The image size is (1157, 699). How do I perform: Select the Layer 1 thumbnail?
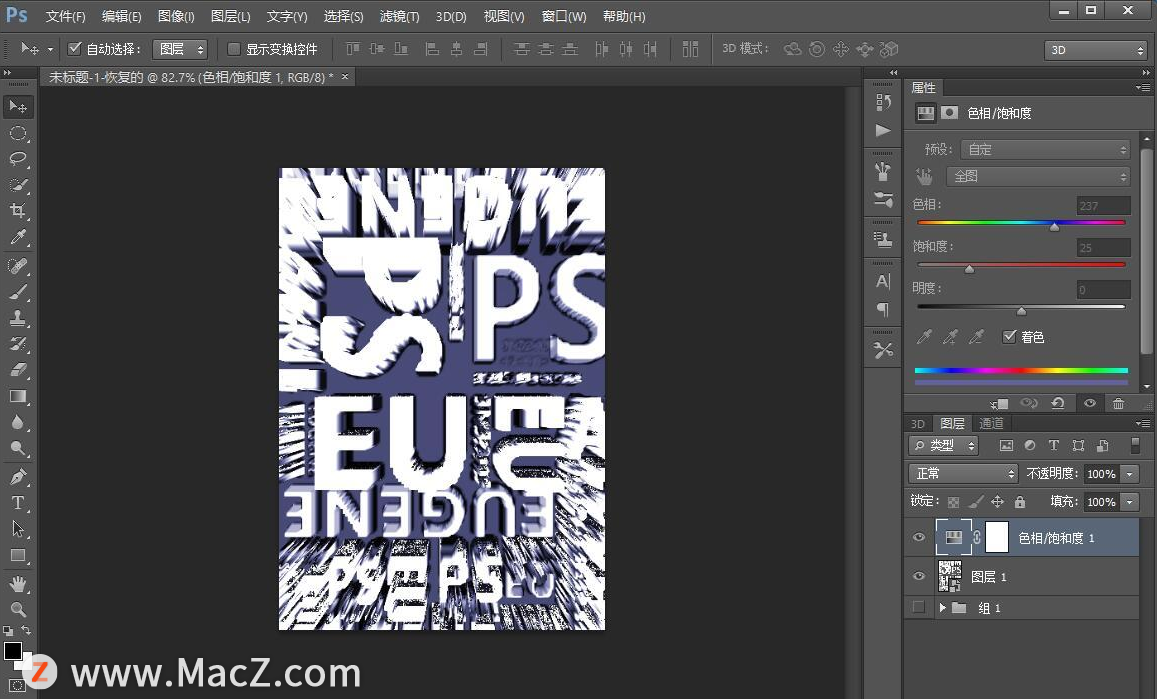950,576
